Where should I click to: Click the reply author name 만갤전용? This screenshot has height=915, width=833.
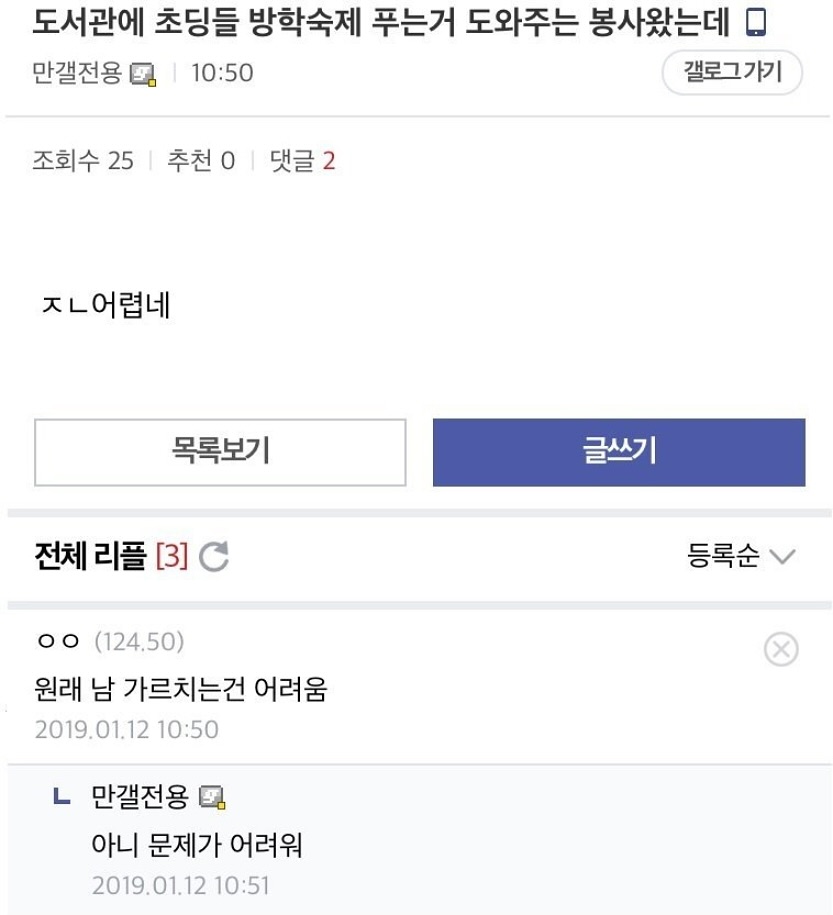tap(139, 797)
